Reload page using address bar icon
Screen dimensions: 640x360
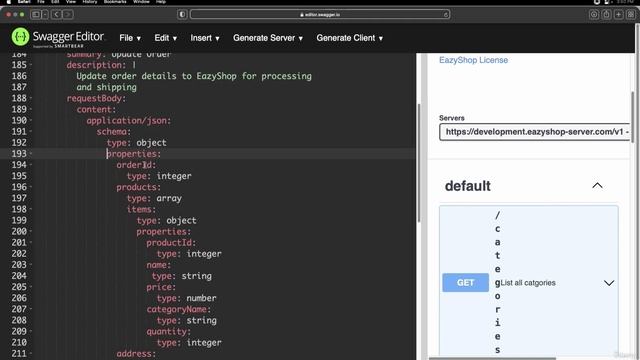tap(445, 15)
